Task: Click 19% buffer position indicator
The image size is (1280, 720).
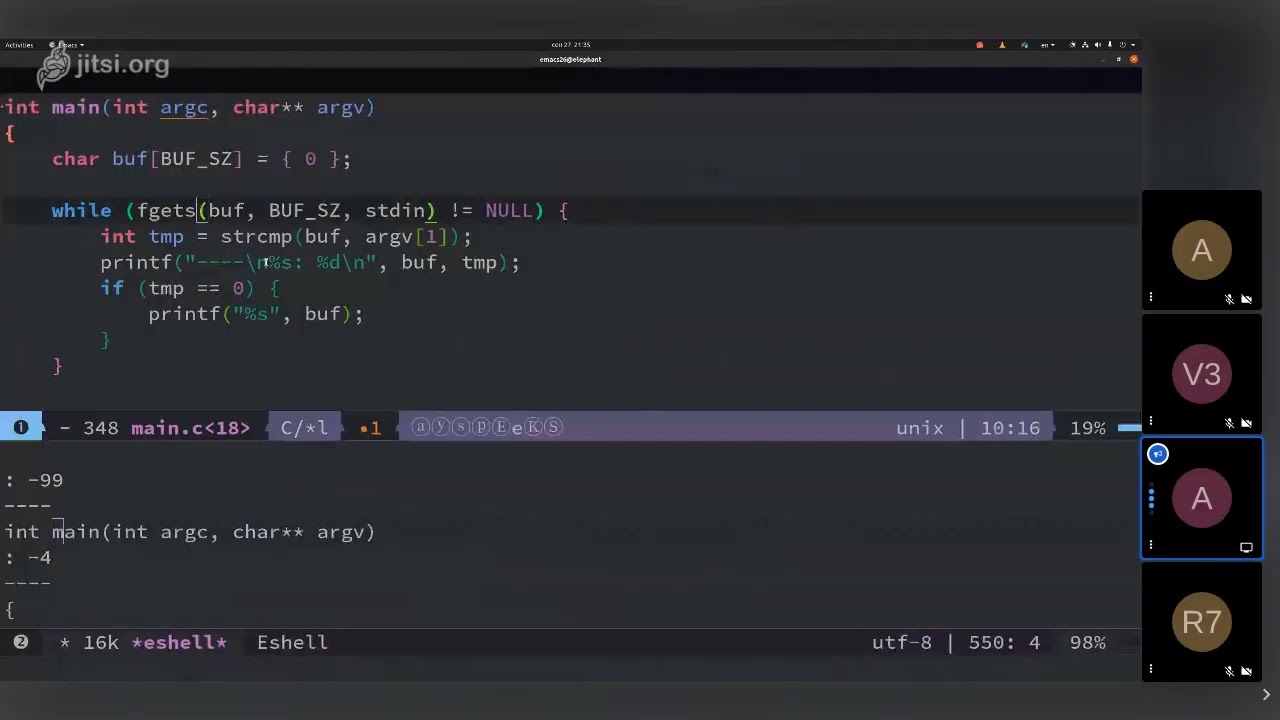Action: coord(1088,428)
